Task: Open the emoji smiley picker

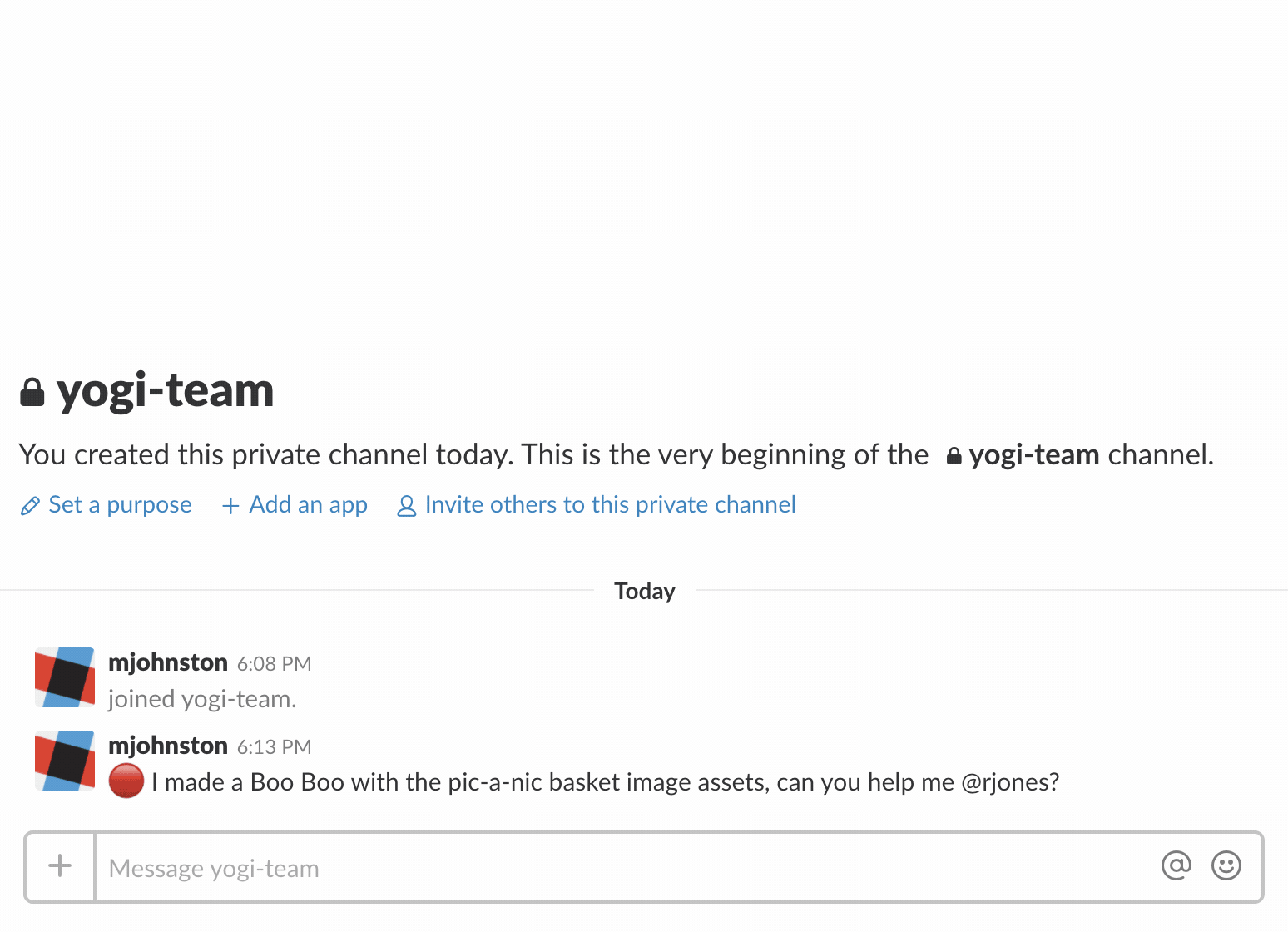Action: pos(1226,866)
